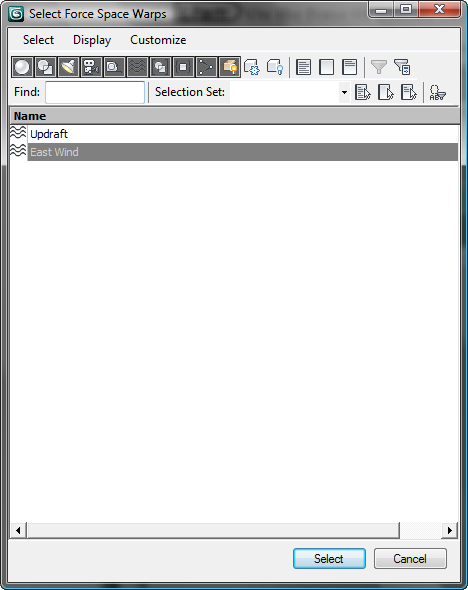Image resolution: width=468 pixels, height=590 pixels.
Task: Open the Display menu
Action: pyautogui.click(x=92, y=40)
